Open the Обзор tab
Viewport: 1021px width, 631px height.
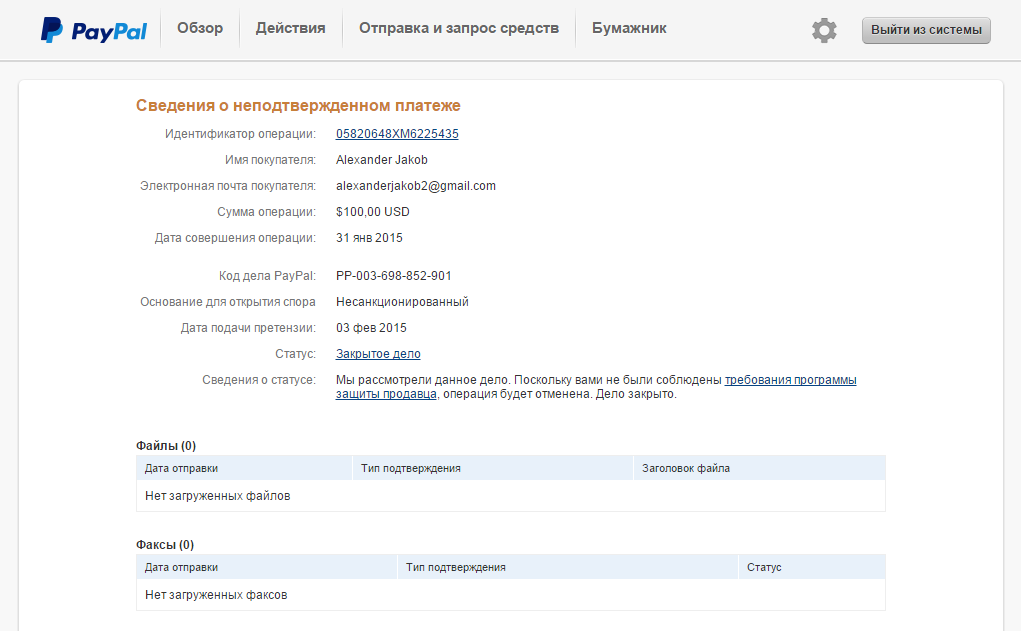pyautogui.click(x=200, y=28)
